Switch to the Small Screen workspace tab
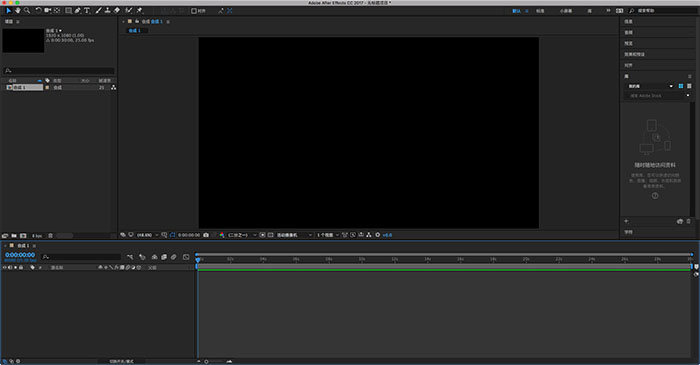 [566, 11]
